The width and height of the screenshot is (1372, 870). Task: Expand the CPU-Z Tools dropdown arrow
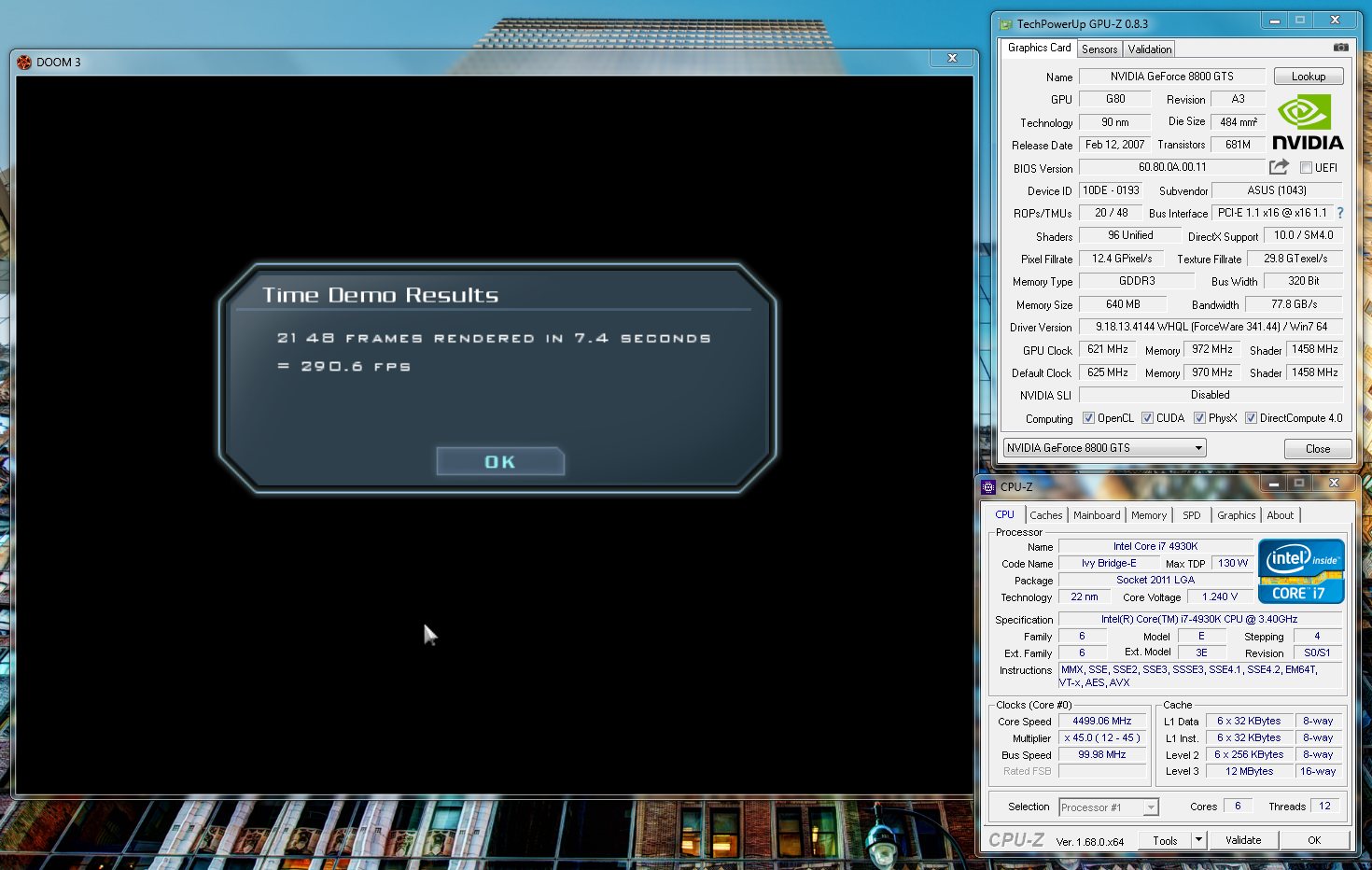click(x=1199, y=840)
